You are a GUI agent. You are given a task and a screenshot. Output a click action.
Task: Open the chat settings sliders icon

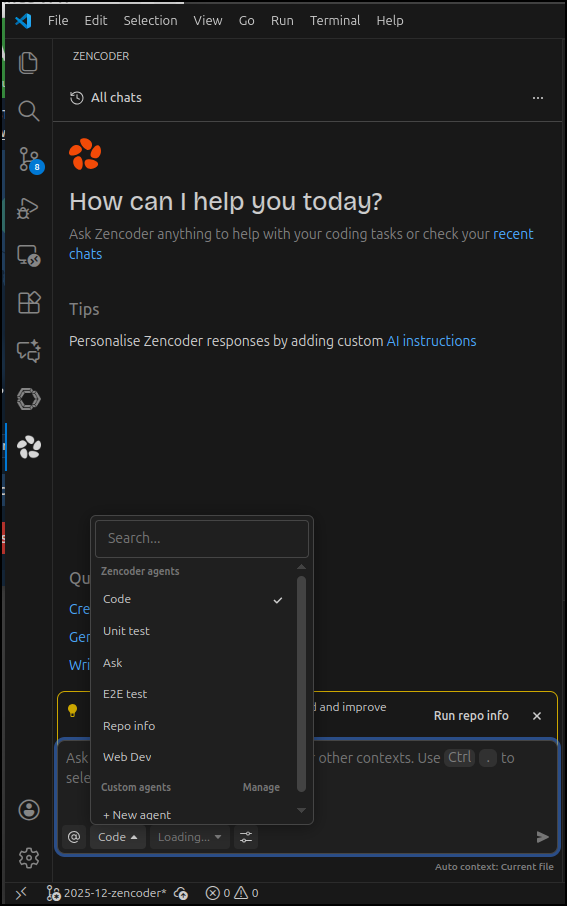[x=246, y=837]
